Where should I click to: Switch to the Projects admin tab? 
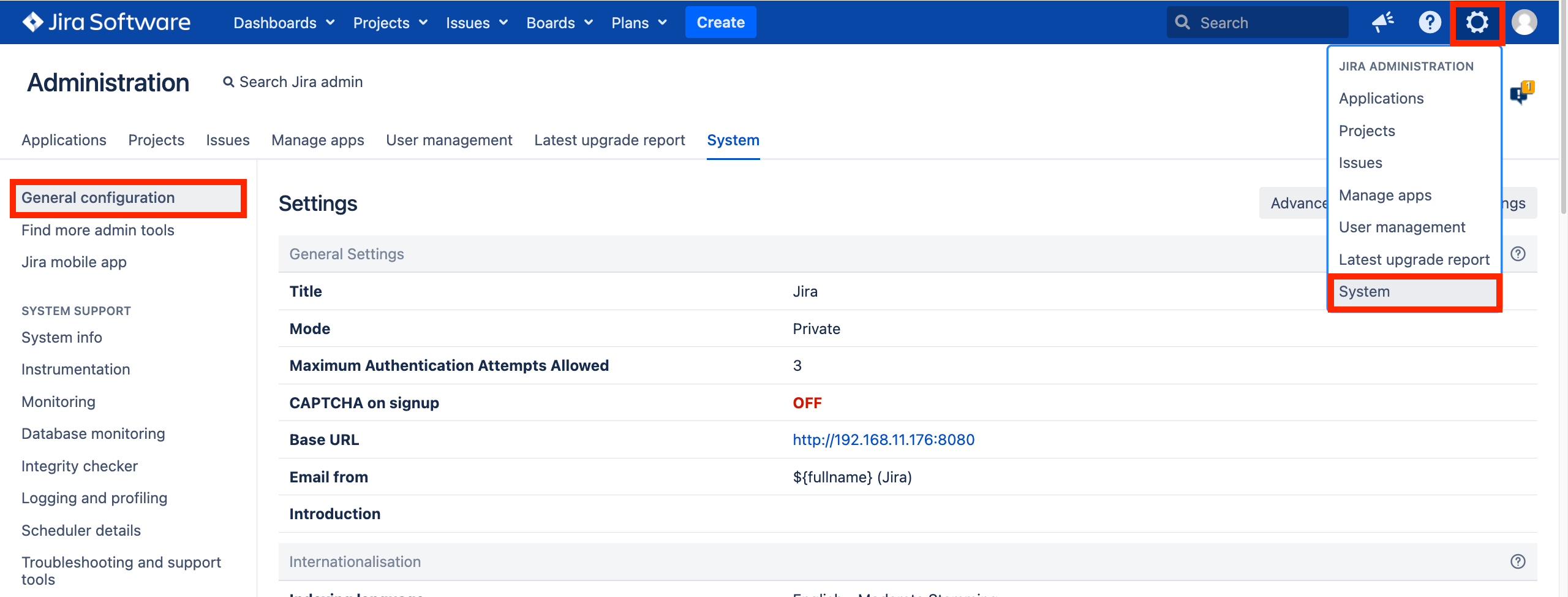(156, 140)
